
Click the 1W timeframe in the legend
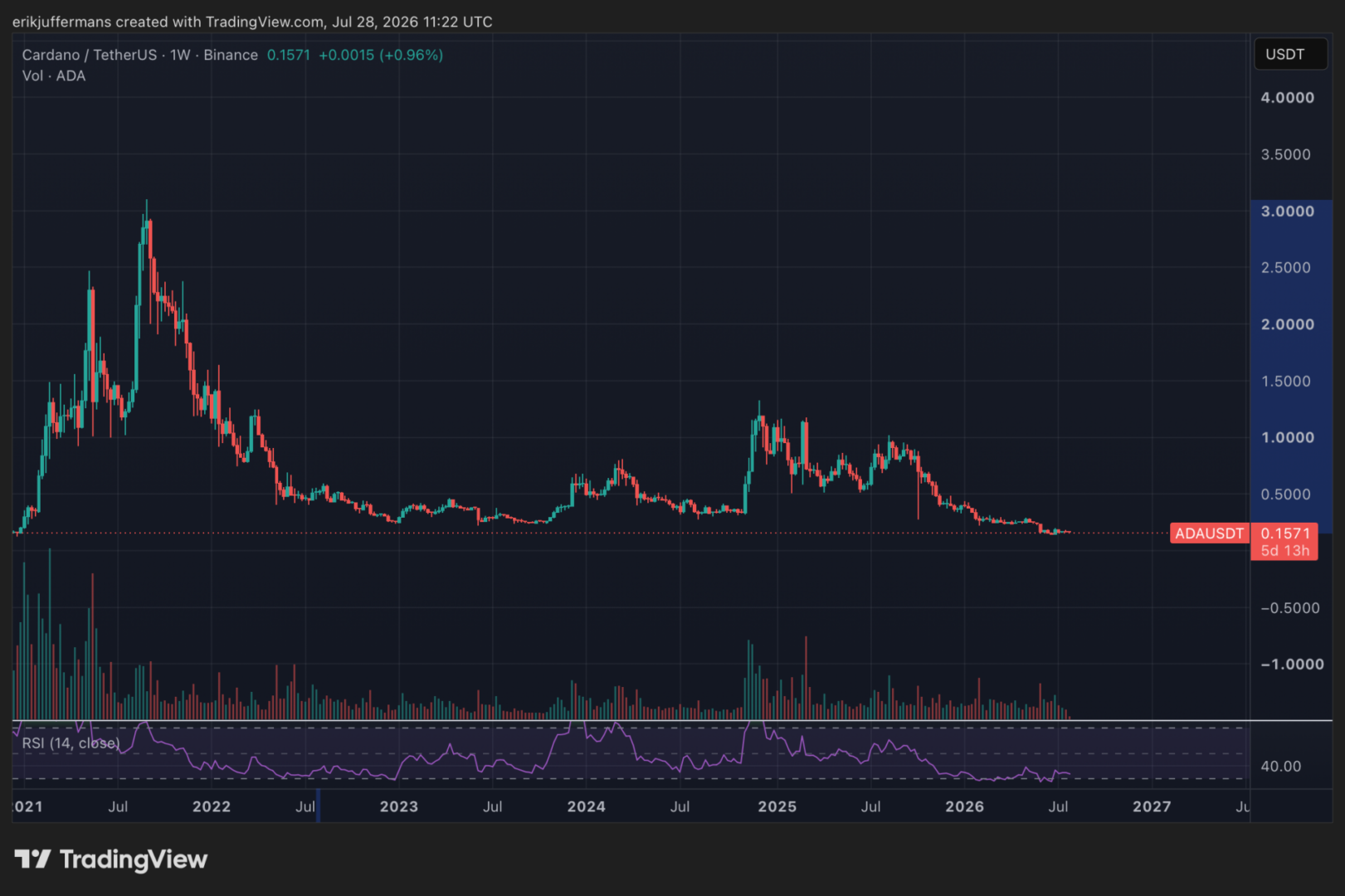coord(180,55)
